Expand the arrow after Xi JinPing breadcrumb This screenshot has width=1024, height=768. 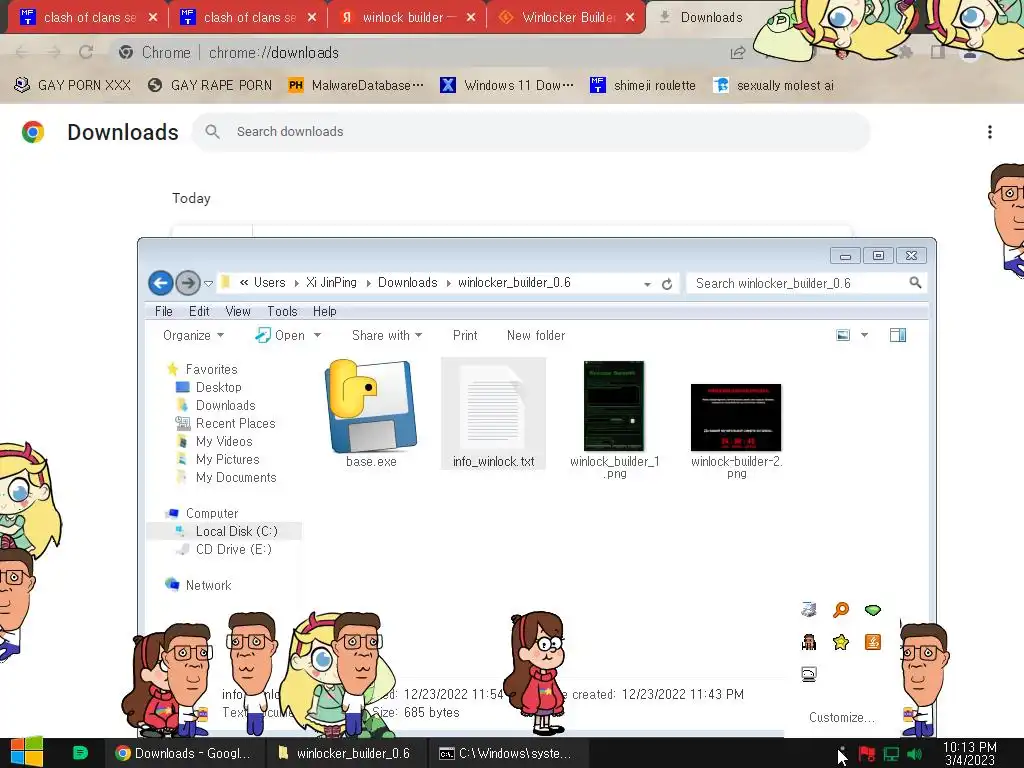coord(368,283)
